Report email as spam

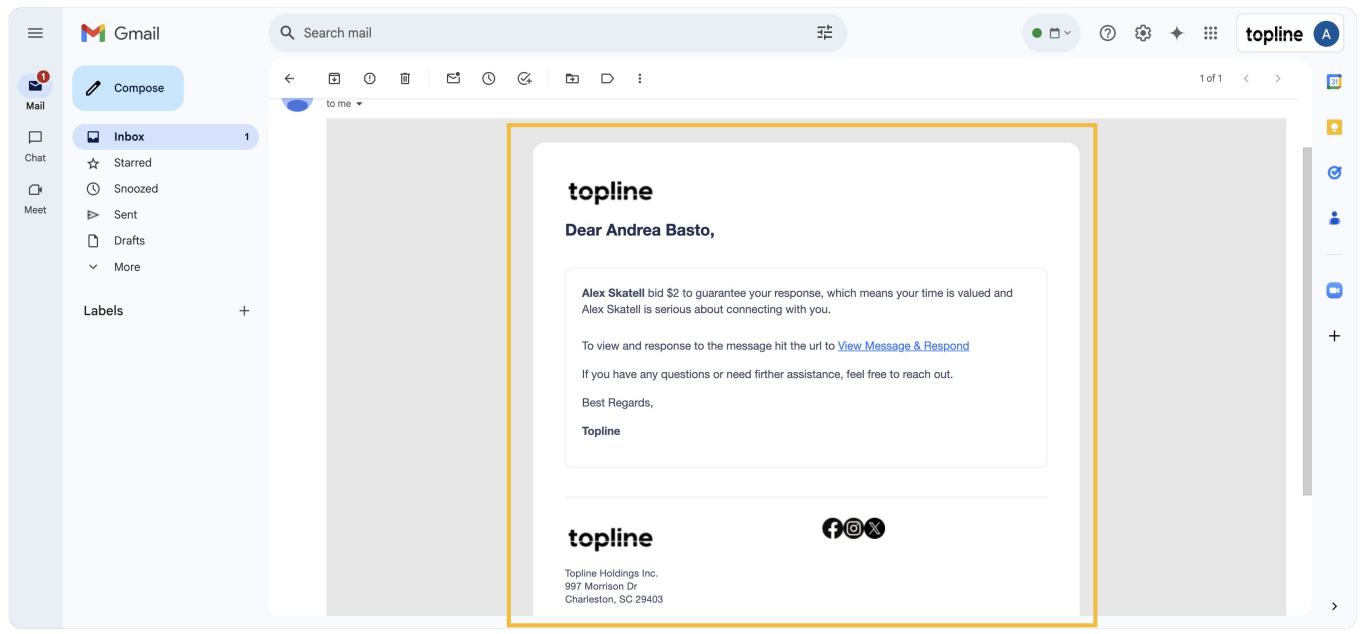point(370,78)
